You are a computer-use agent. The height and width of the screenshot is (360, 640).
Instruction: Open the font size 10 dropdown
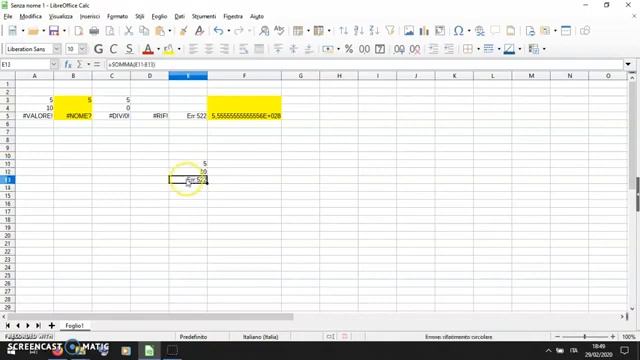click(83, 49)
